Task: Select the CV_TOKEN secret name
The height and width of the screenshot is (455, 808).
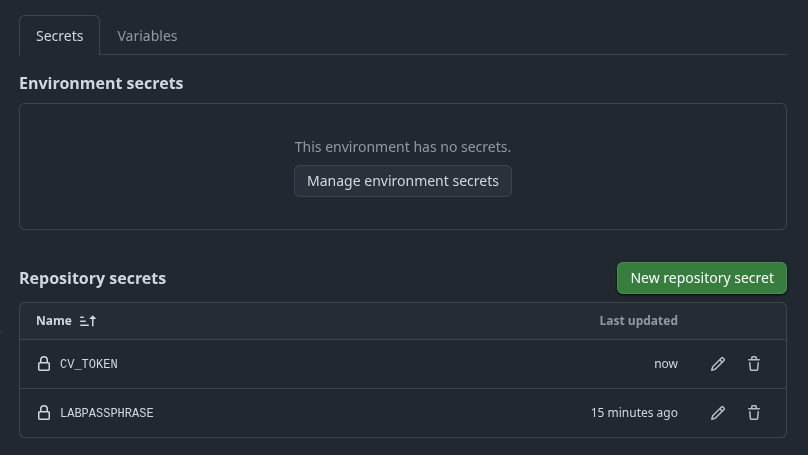Action: [x=89, y=364]
